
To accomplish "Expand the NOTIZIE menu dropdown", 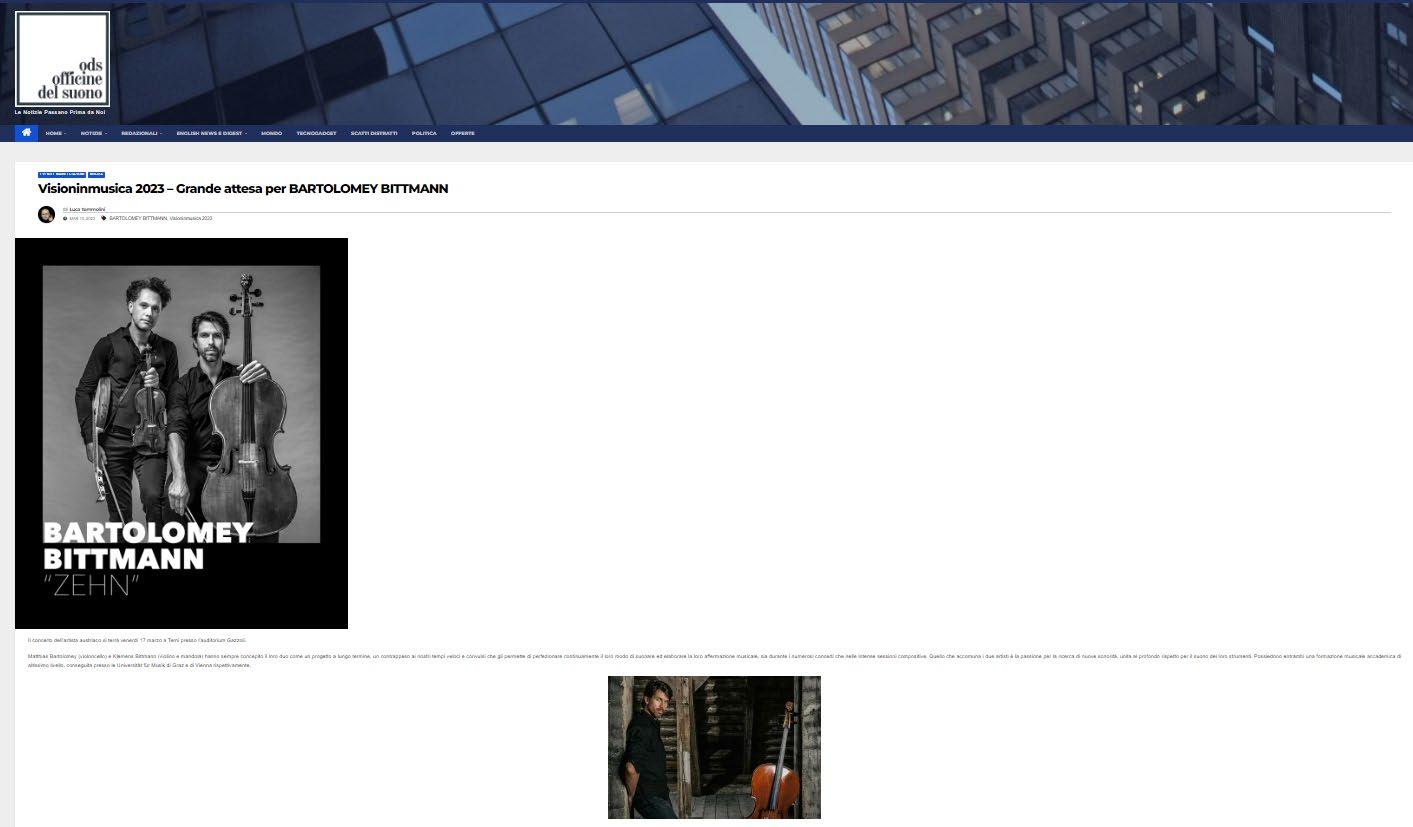I will [x=93, y=133].
